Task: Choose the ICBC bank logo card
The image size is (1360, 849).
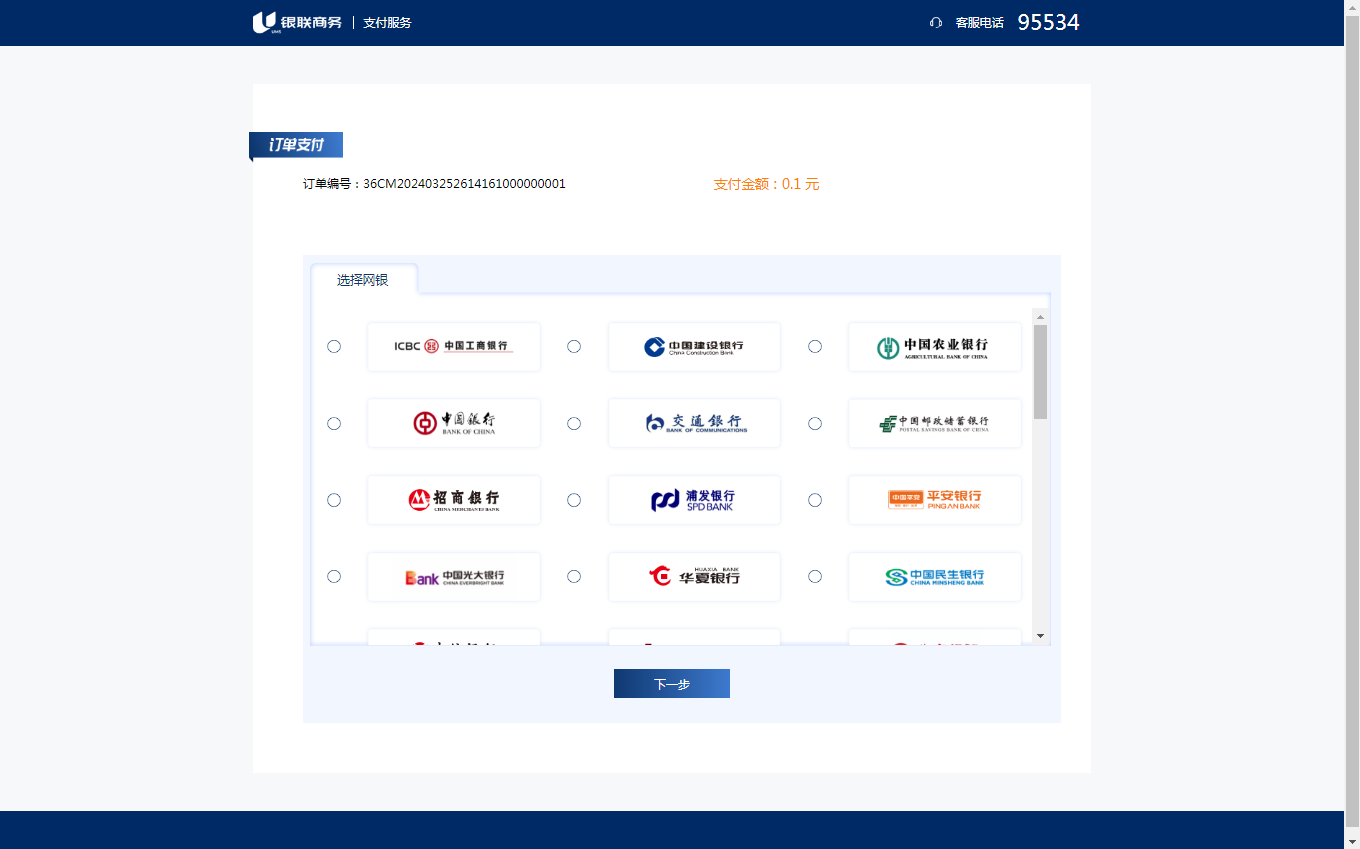Action: tap(454, 347)
